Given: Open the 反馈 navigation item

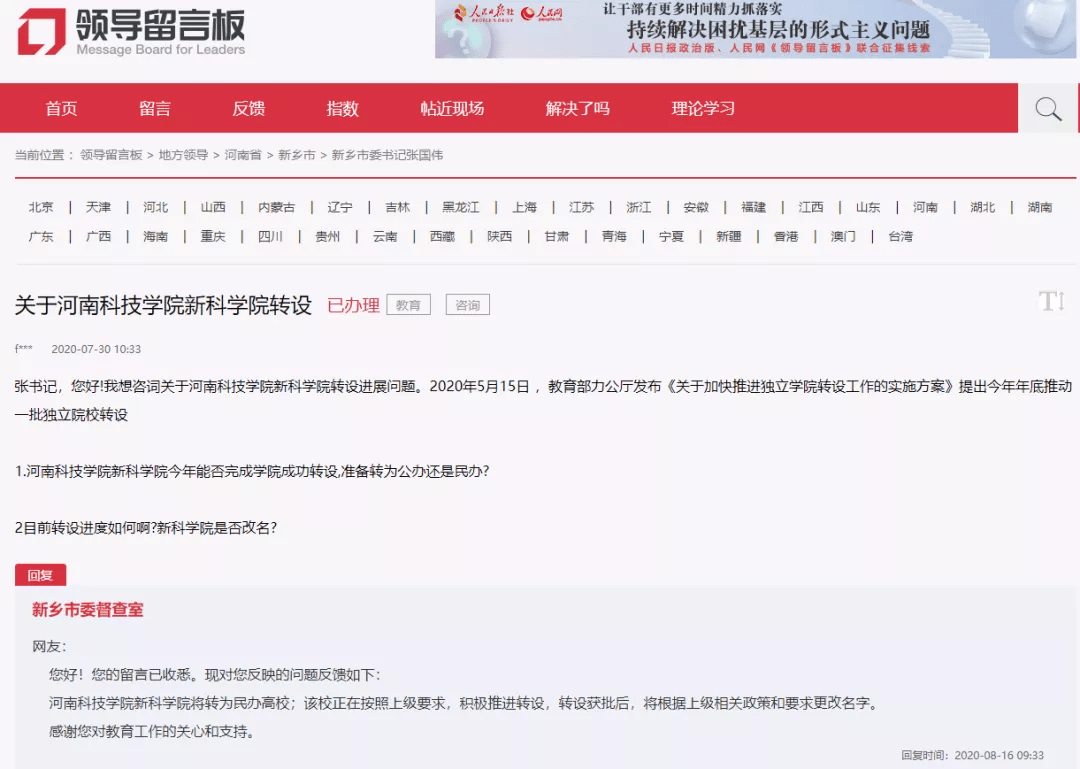Looking at the screenshot, I should point(249,108).
